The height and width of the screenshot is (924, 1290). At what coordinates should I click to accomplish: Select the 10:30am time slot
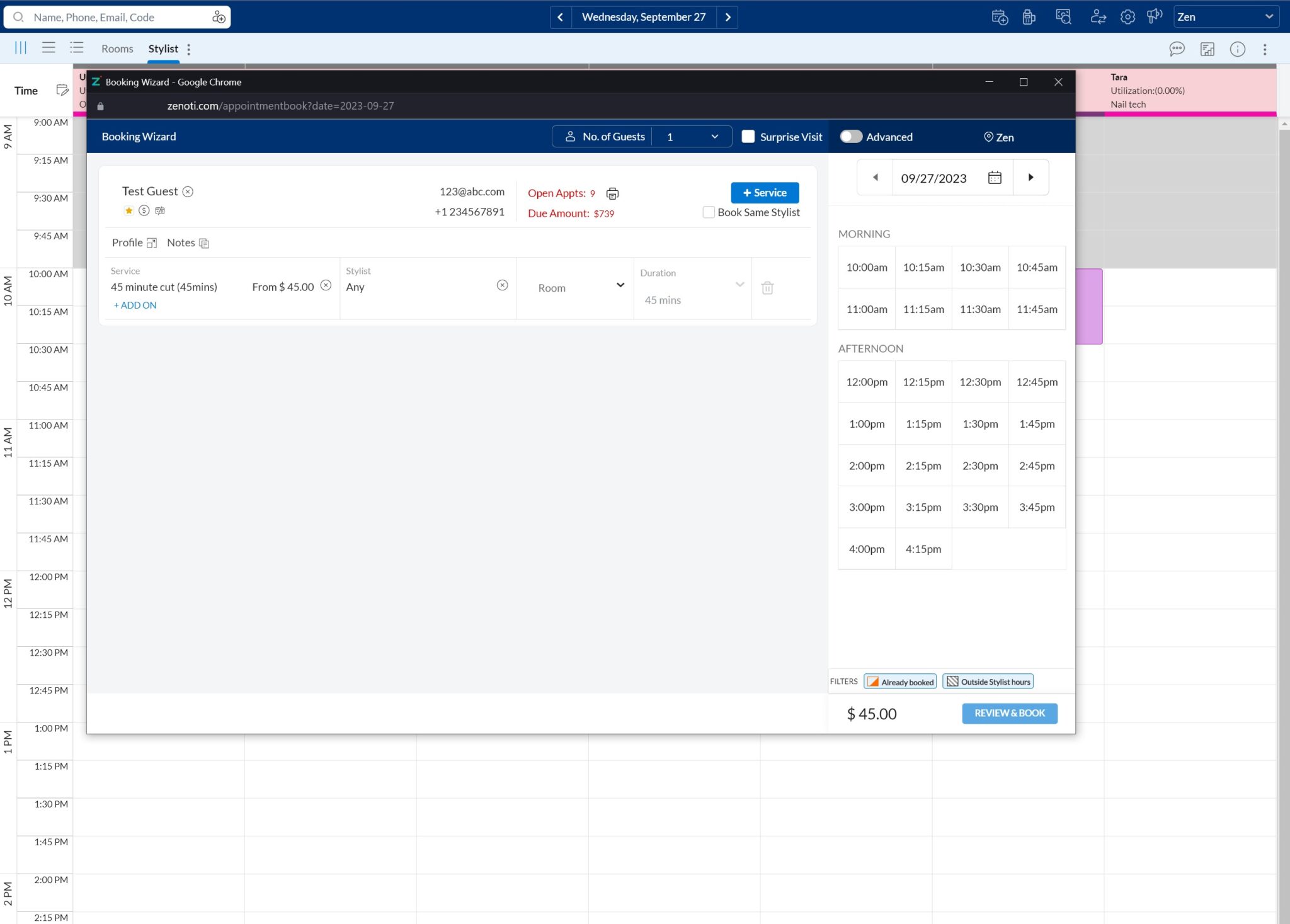click(x=980, y=267)
